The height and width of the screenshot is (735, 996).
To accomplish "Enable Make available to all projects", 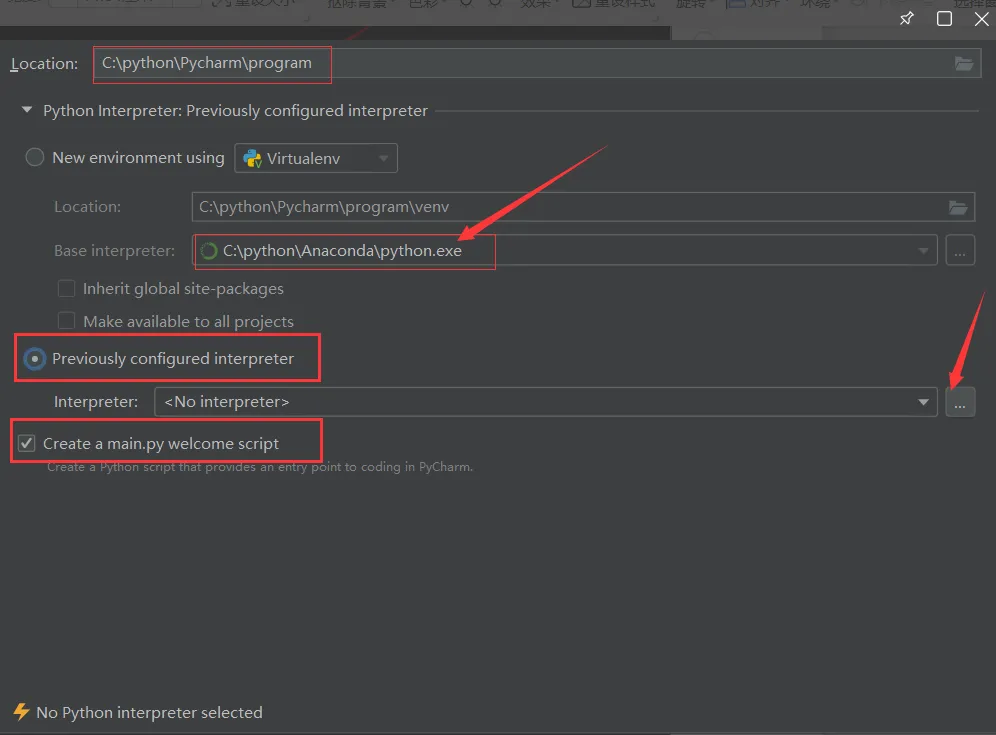I will tap(66, 321).
